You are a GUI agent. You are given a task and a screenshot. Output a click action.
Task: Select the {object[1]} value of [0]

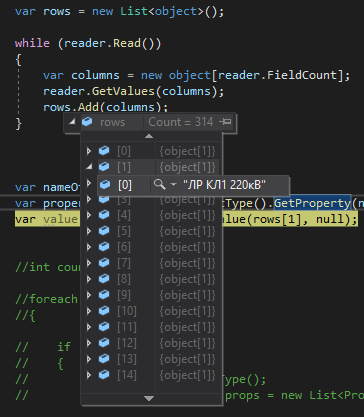coord(187,151)
